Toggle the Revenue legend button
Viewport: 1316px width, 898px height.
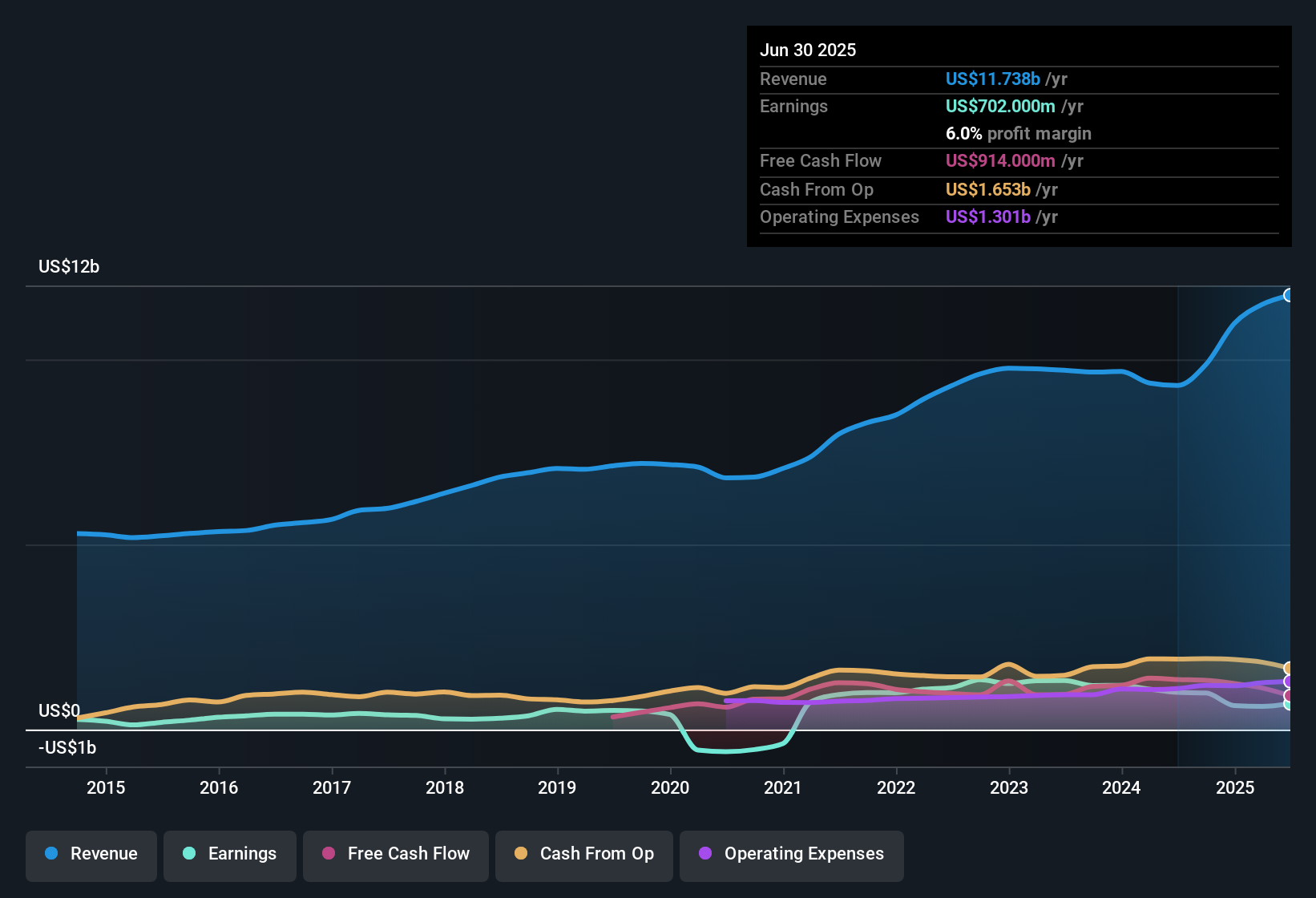click(91, 854)
